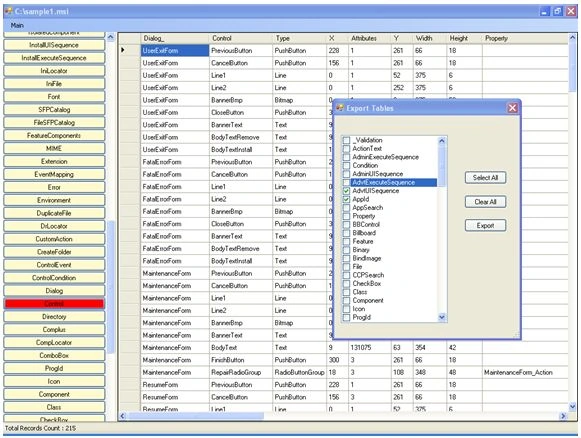Uncheck the AppId table checkbox
581x438 pixels.
click(346, 199)
